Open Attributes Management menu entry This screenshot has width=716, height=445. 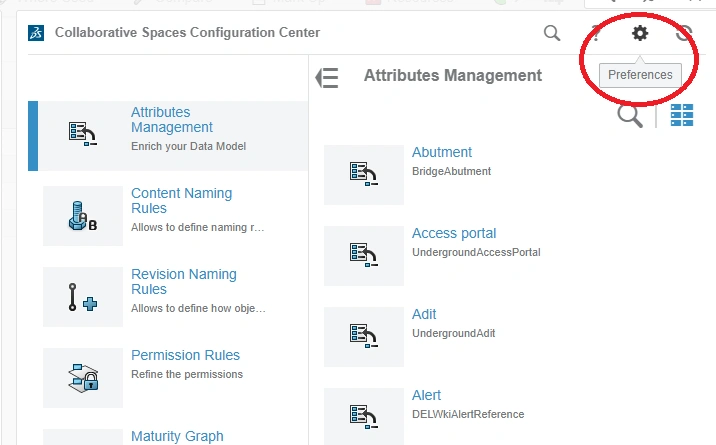point(171,120)
